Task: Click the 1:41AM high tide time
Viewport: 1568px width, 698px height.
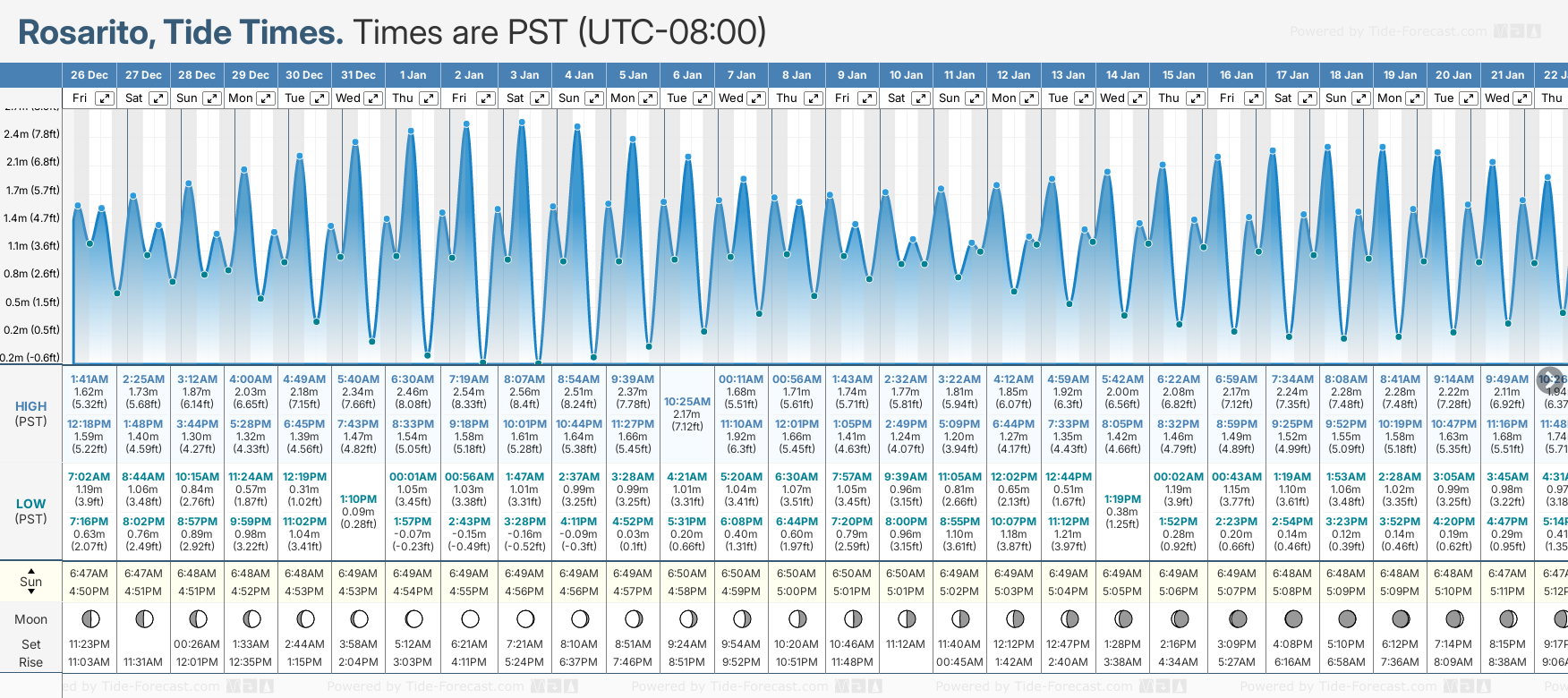Action: (89, 379)
